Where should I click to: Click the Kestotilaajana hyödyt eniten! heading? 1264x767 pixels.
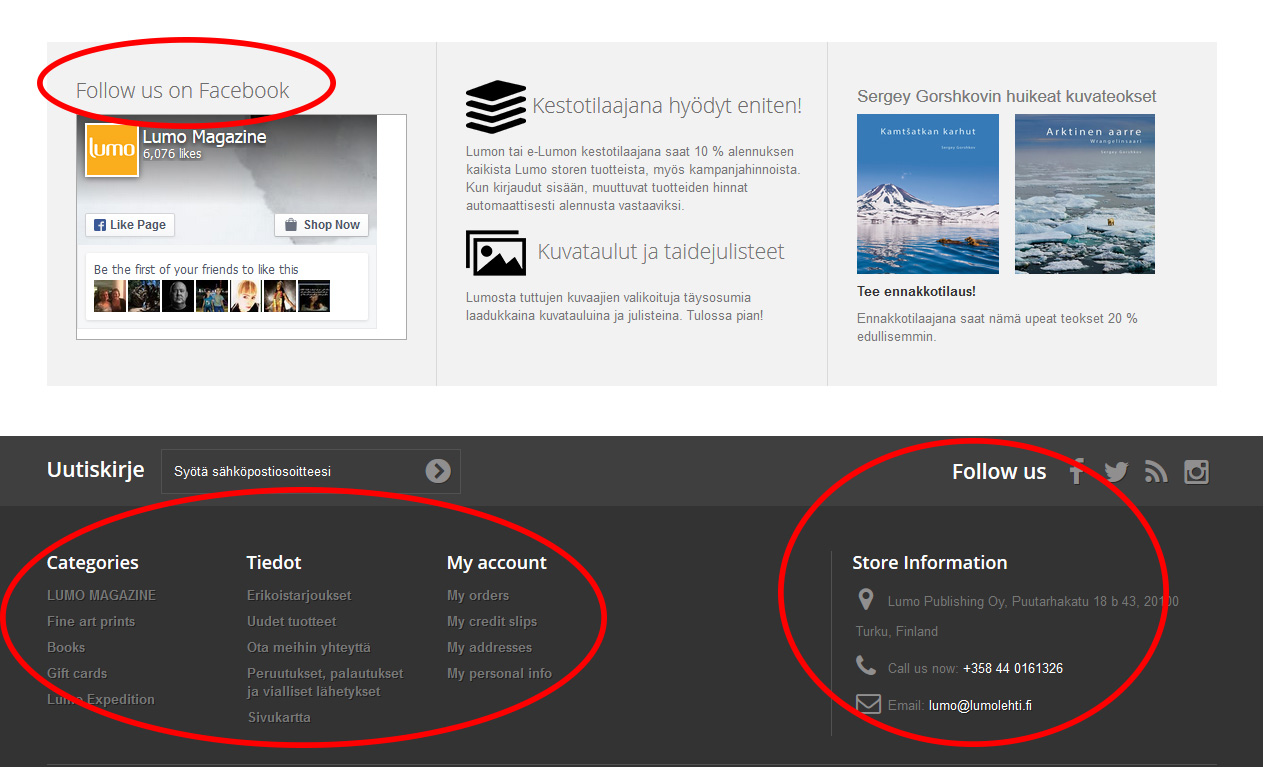click(x=667, y=106)
